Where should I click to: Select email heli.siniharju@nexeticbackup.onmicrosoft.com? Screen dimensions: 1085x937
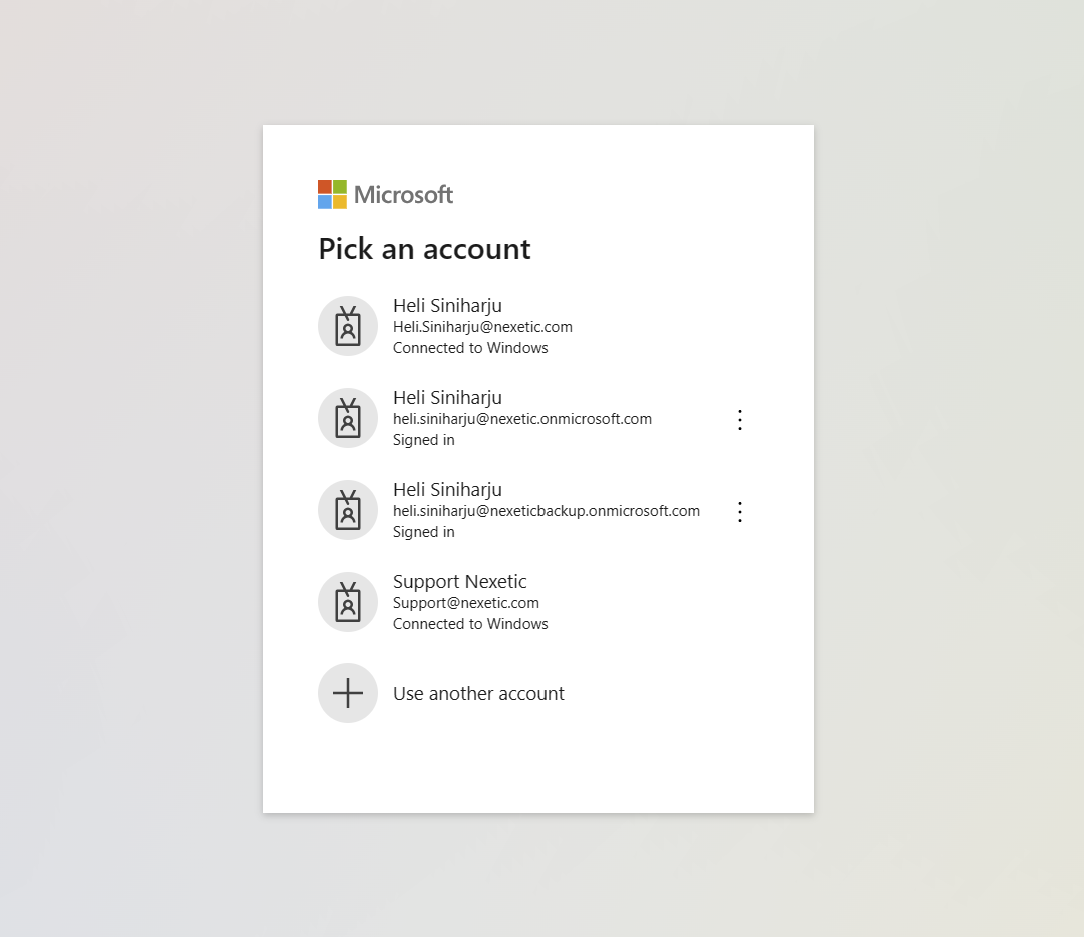coord(547,511)
